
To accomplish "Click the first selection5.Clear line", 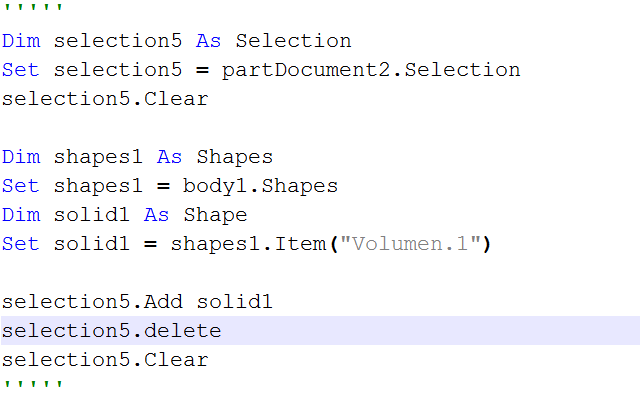I will click(x=105, y=99).
